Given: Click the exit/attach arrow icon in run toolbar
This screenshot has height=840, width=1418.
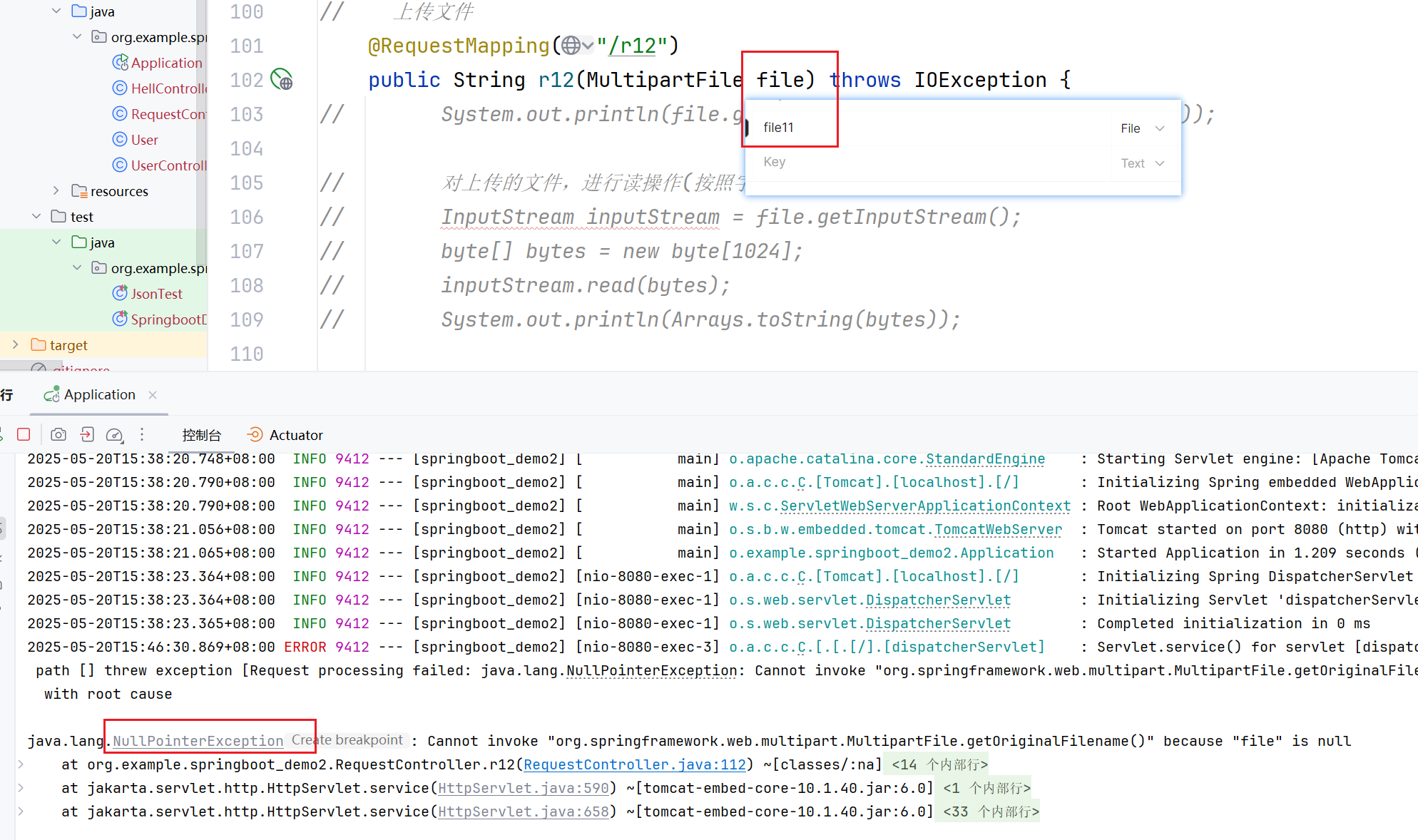Looking at the screenshot, I should tap(86, 434).
